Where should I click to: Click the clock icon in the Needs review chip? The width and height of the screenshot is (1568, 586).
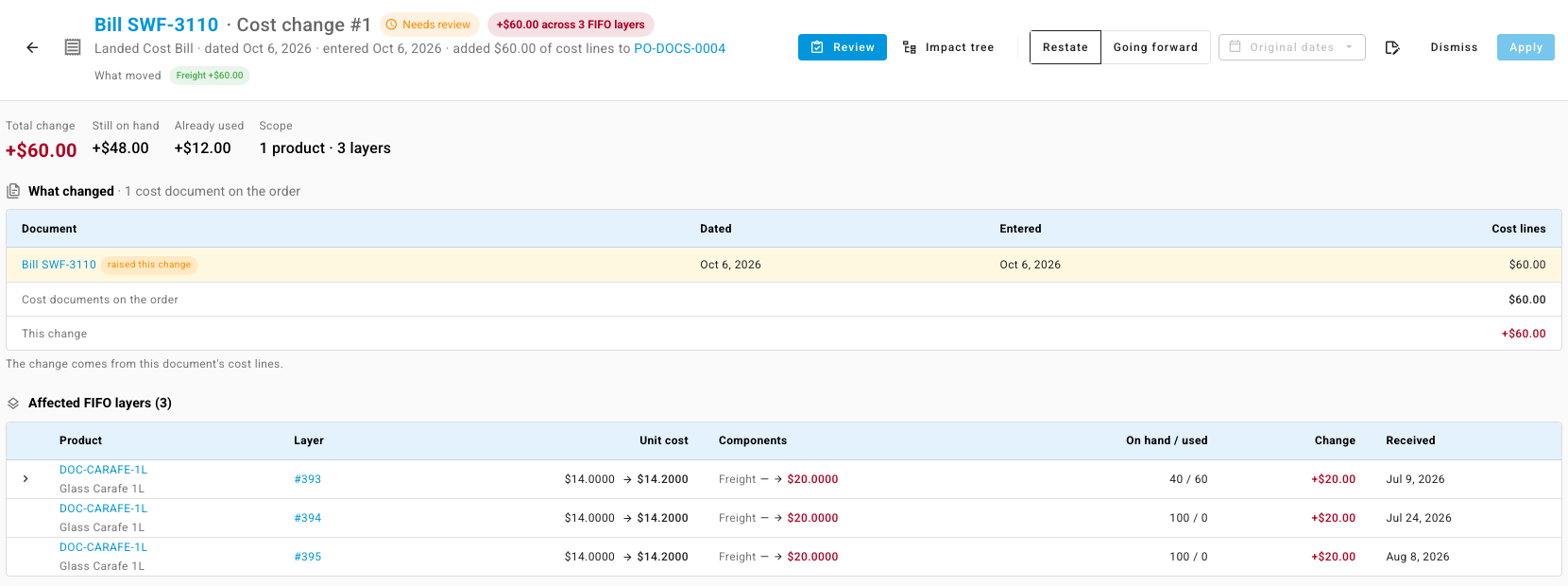[391, 25]
